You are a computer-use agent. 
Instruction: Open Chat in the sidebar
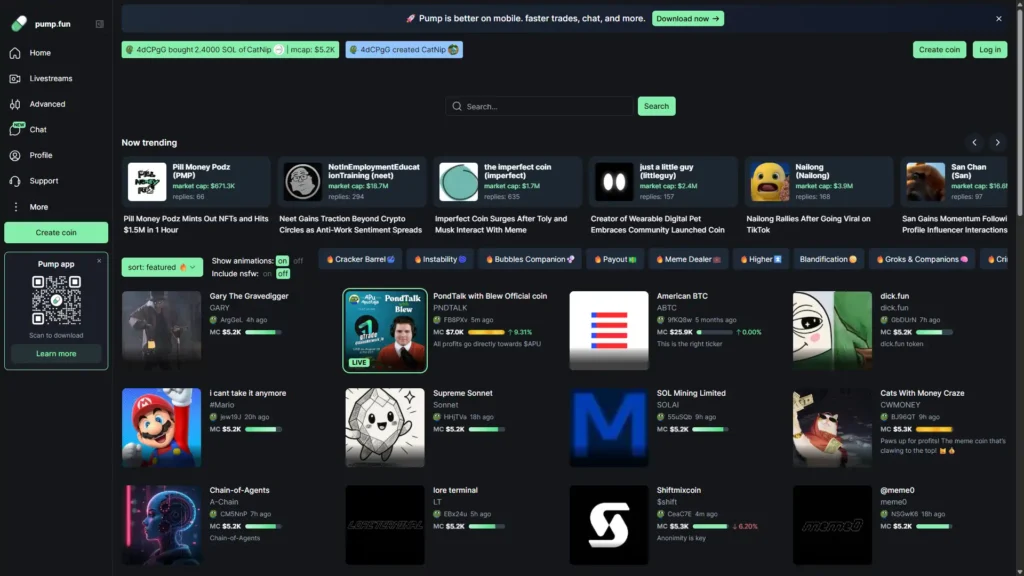38,129
